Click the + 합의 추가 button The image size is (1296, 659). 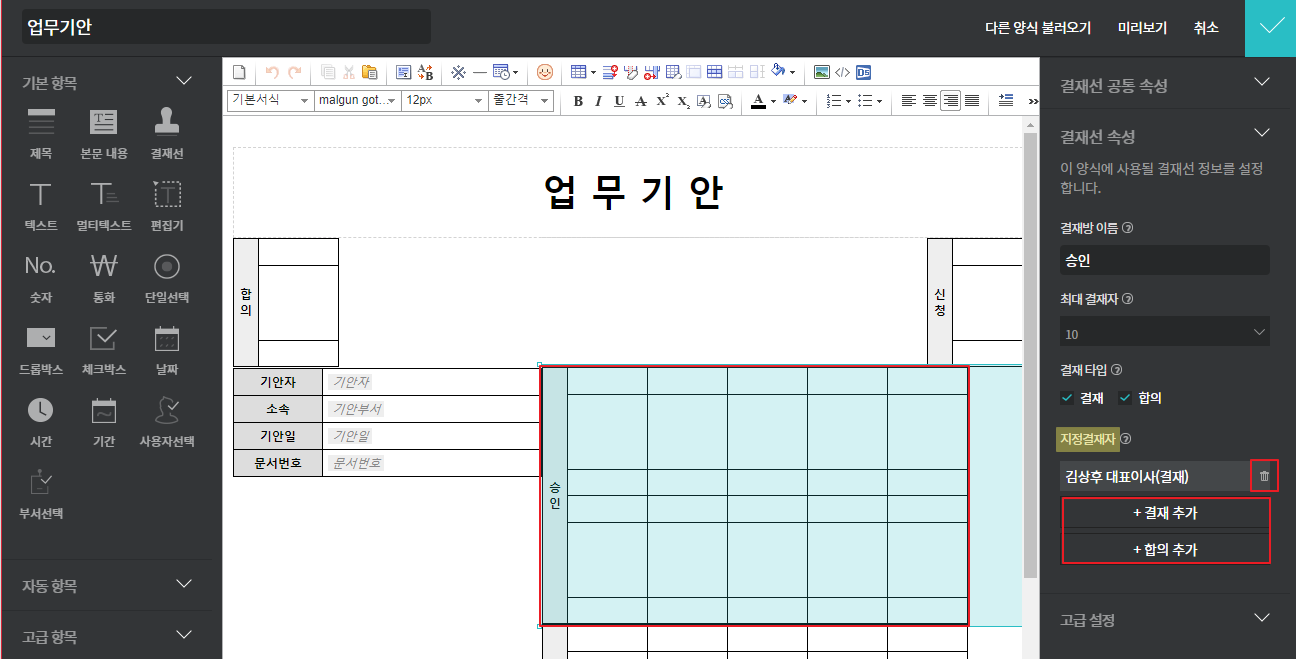tap(1165, 549)
